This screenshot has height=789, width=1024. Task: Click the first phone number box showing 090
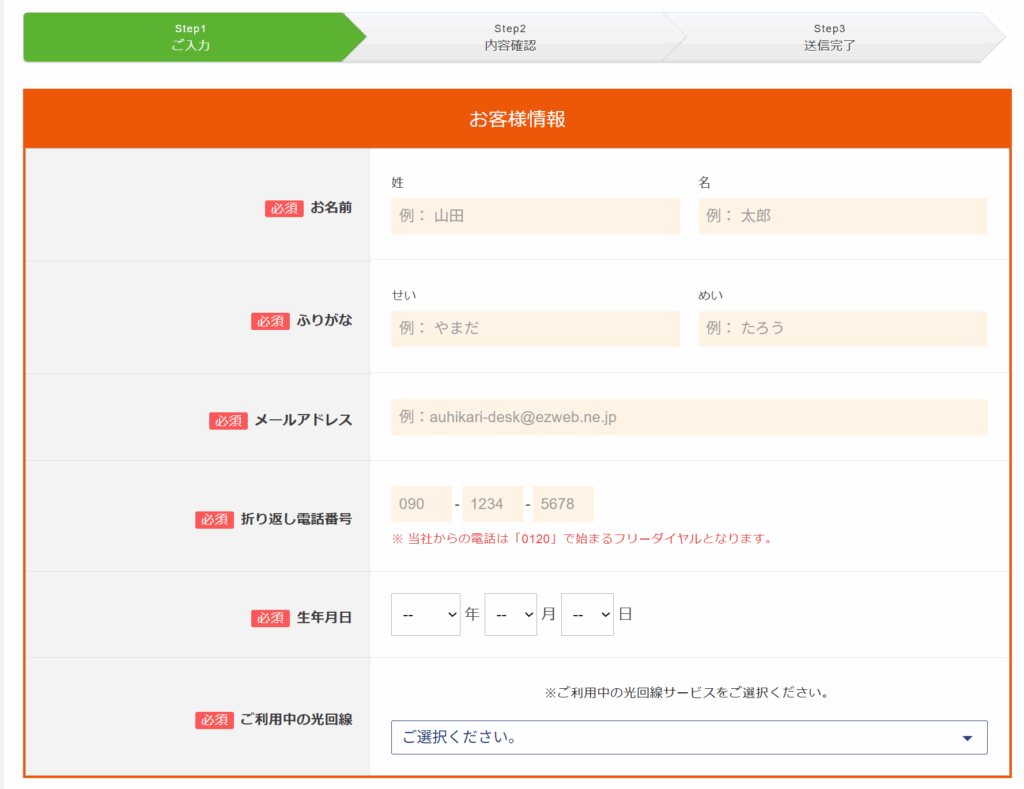(421, 504)
